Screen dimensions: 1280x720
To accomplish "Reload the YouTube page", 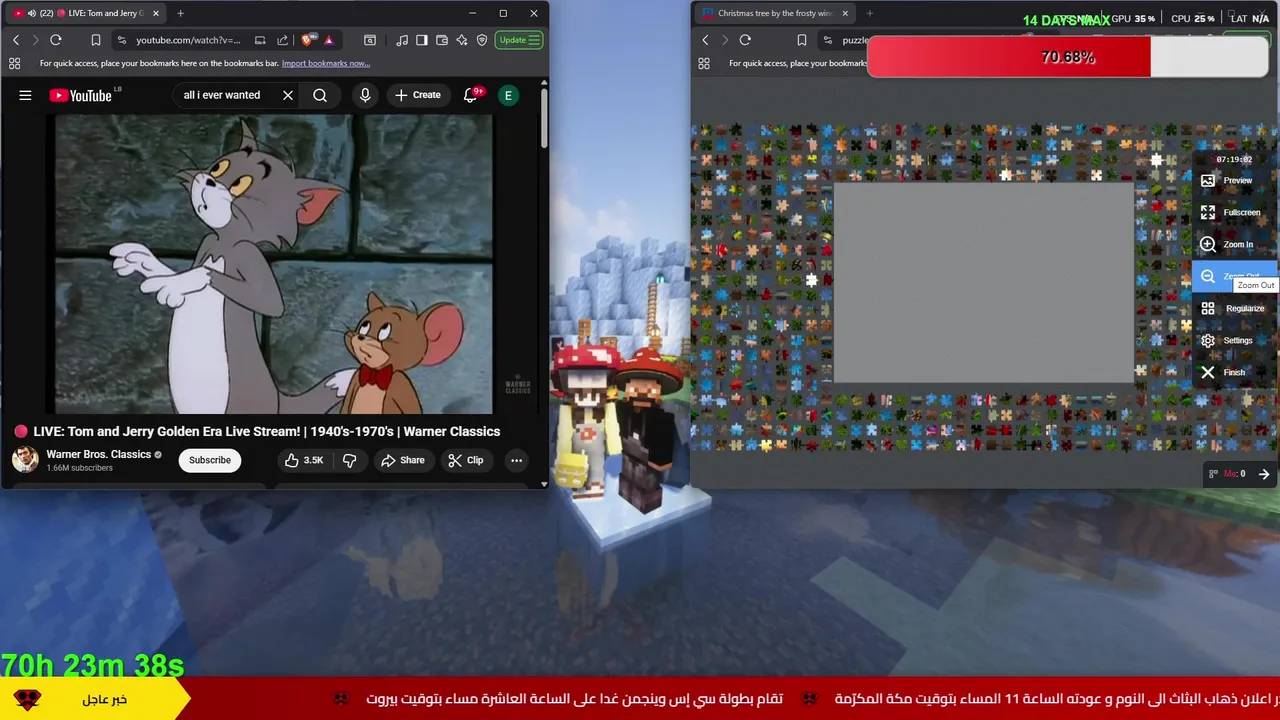I will coord(56,40).
